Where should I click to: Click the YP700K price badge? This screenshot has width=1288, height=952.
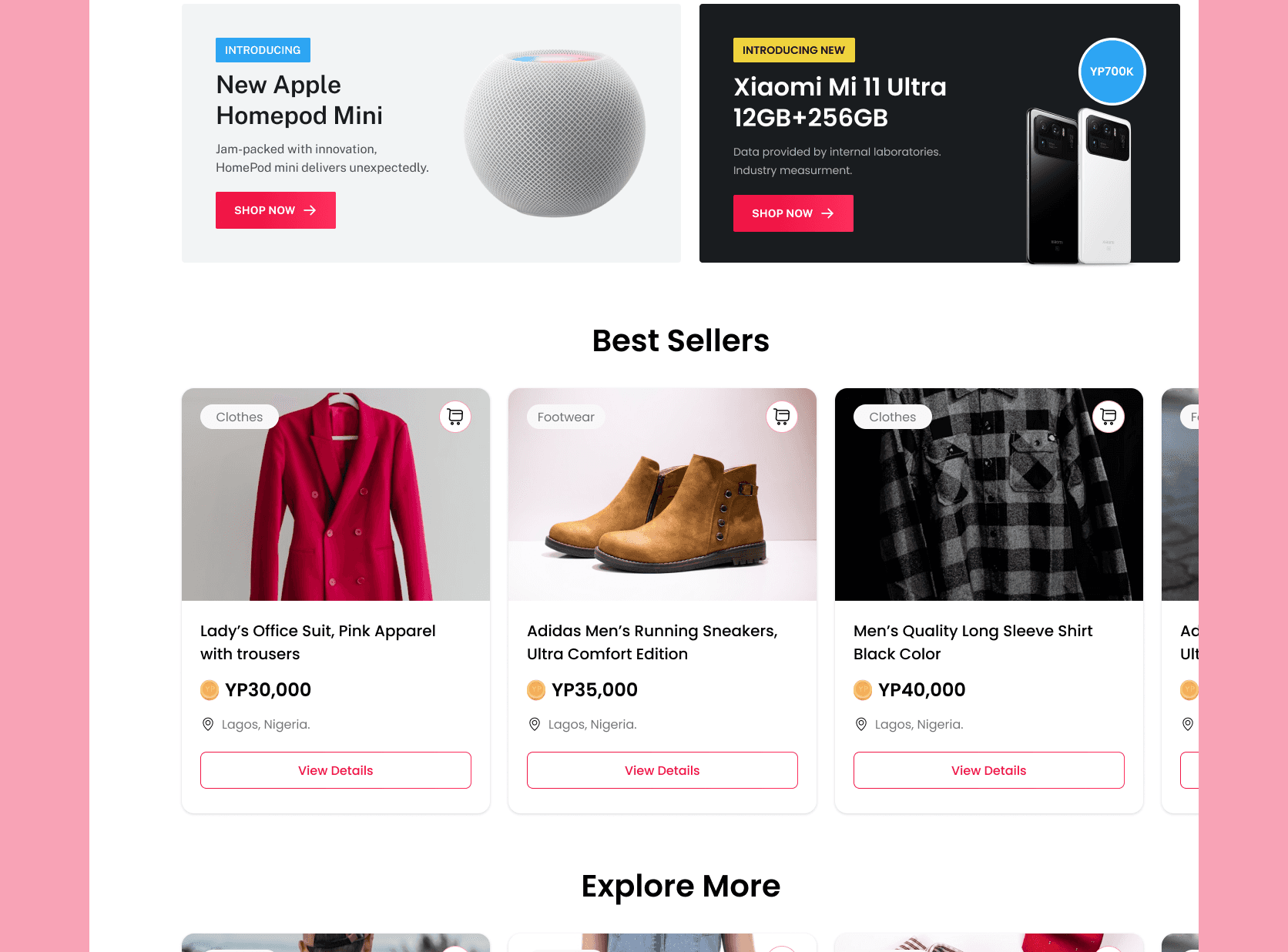(1112, 72)
